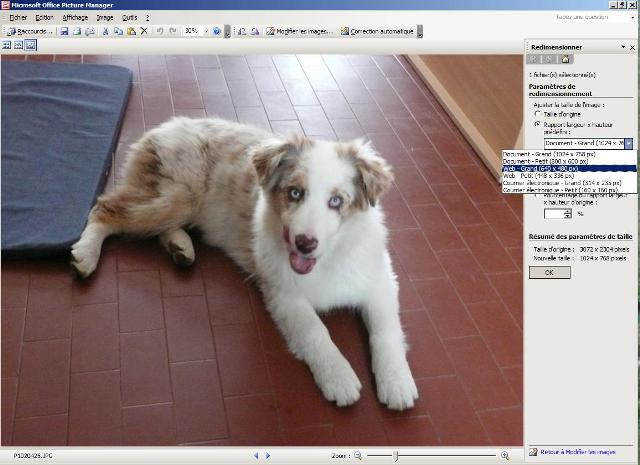Click Retour à Modifier les images link

point(580,453)
